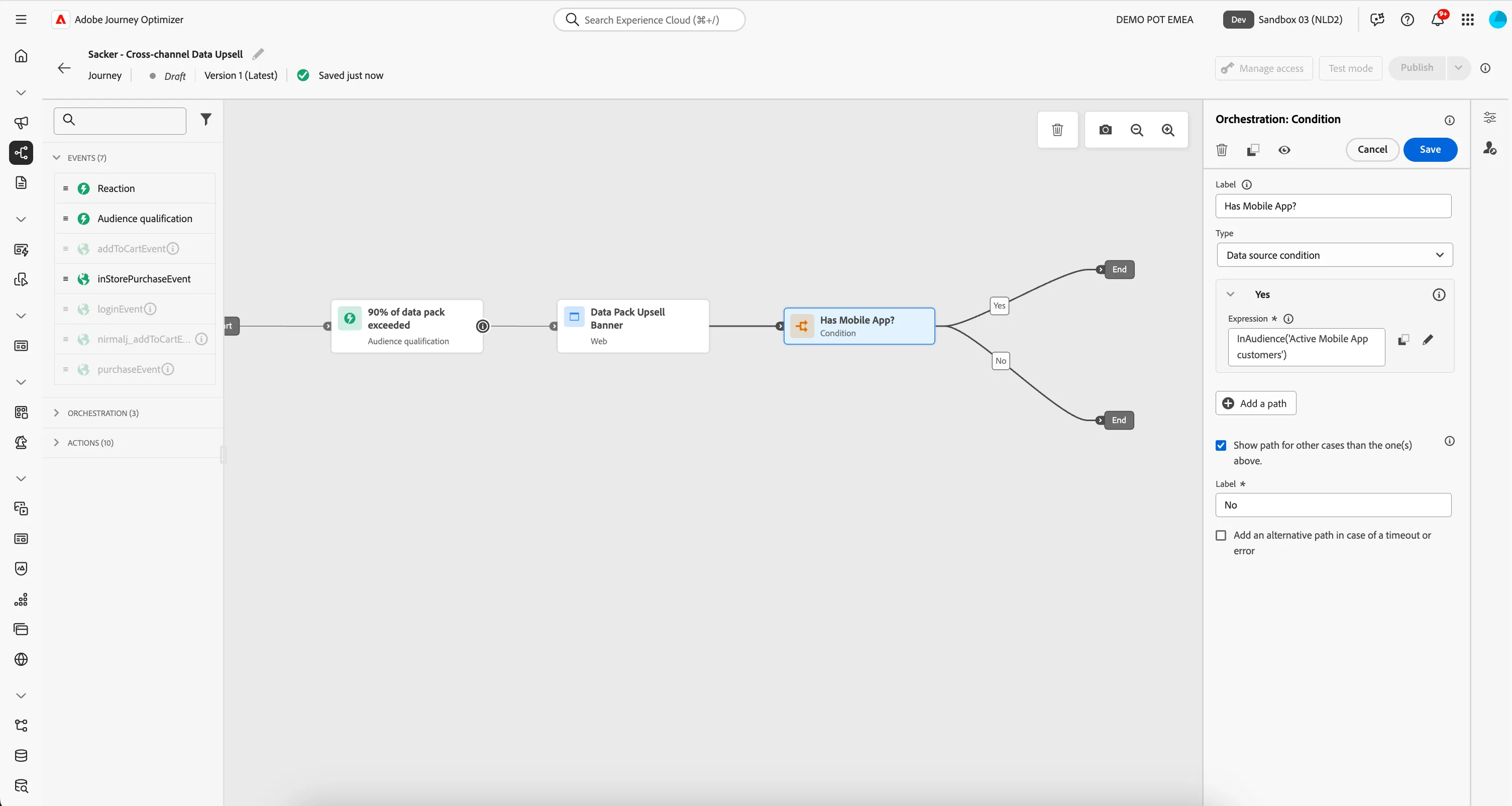This screenshot has width=1512, height=806.
Task: Click the Cancel button
Action: tap(1372, 150)
